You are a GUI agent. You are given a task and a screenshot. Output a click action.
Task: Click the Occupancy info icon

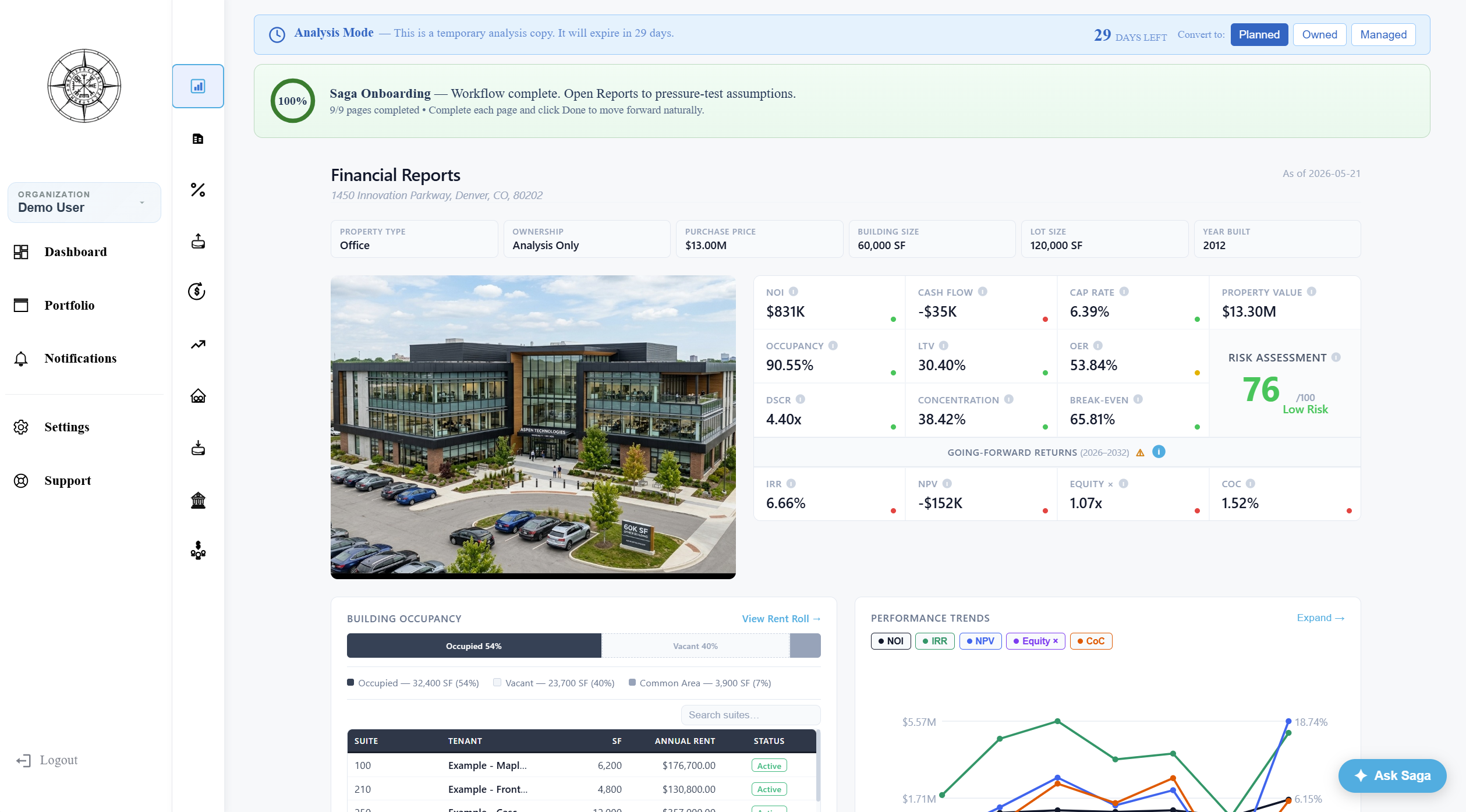[833, 345]
